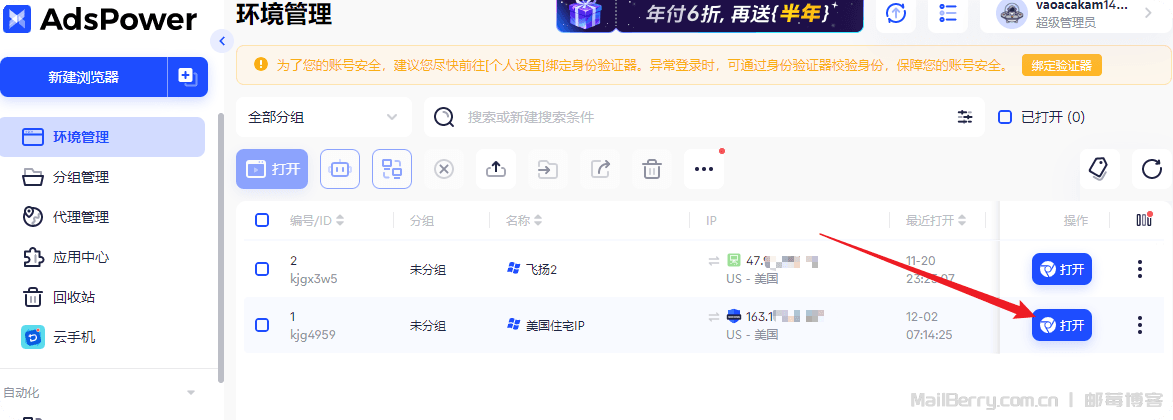Toggle the 已打开 (0) checkbox
This screenshot has height=420, width=1173.
1006,117
